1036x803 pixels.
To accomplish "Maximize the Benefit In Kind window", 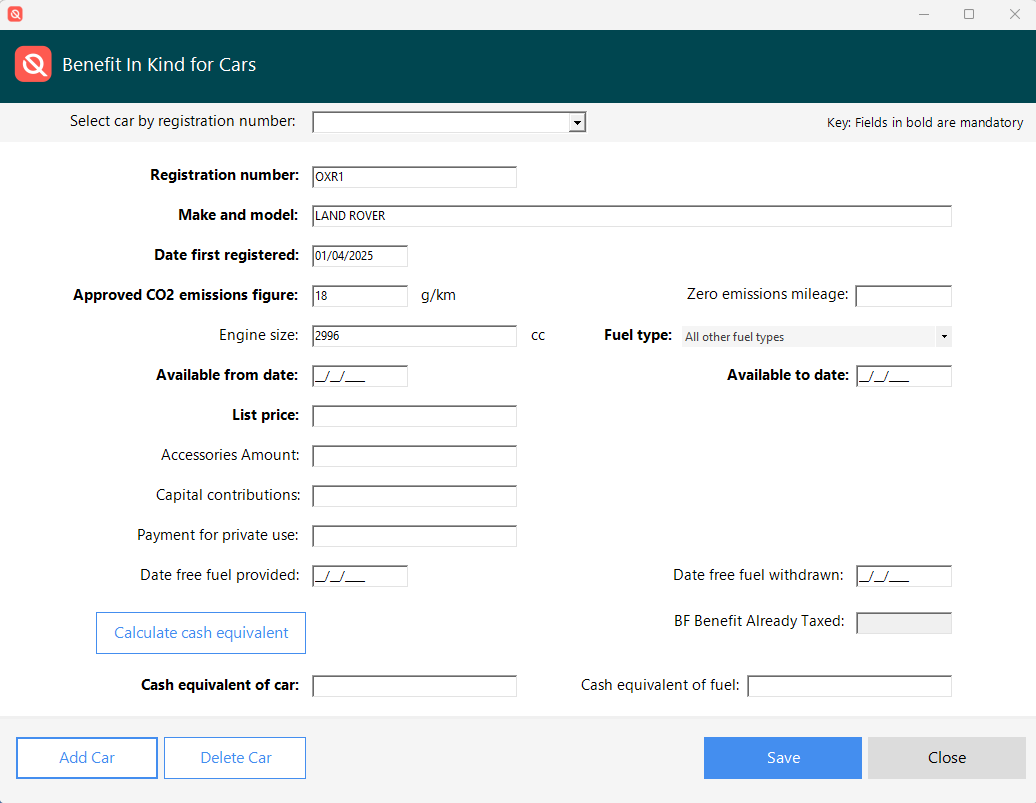I will click(x=969, y=14).
